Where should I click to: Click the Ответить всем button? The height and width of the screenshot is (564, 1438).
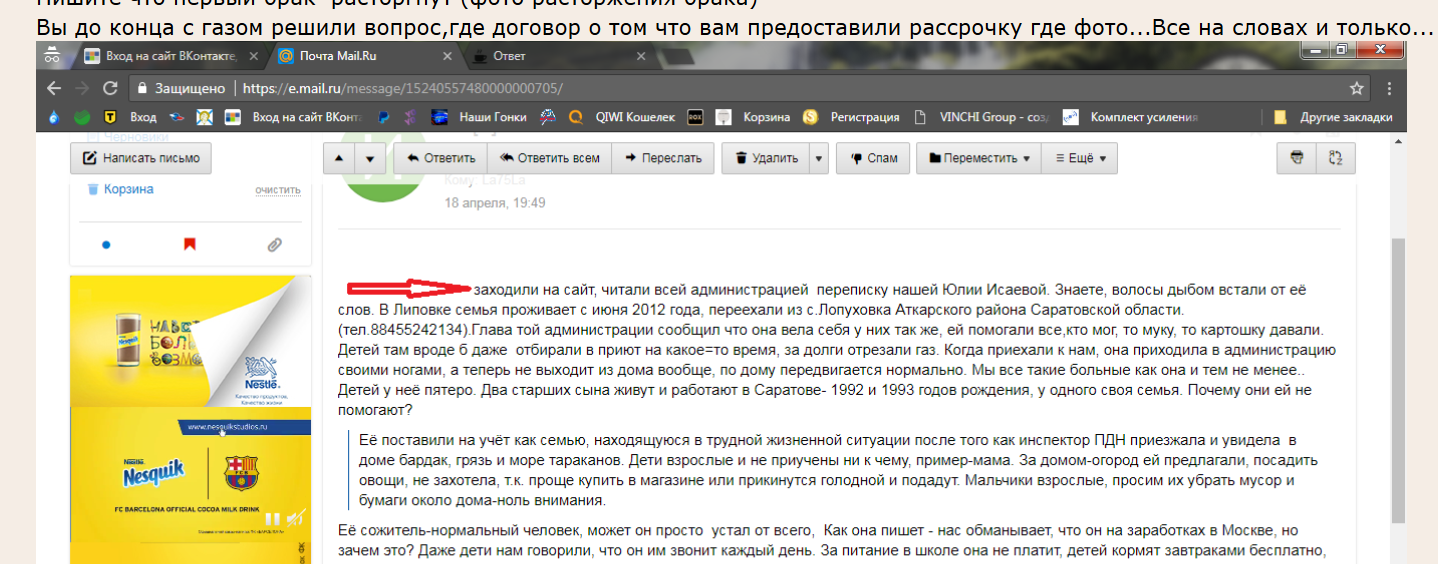[x=550, y=158]
